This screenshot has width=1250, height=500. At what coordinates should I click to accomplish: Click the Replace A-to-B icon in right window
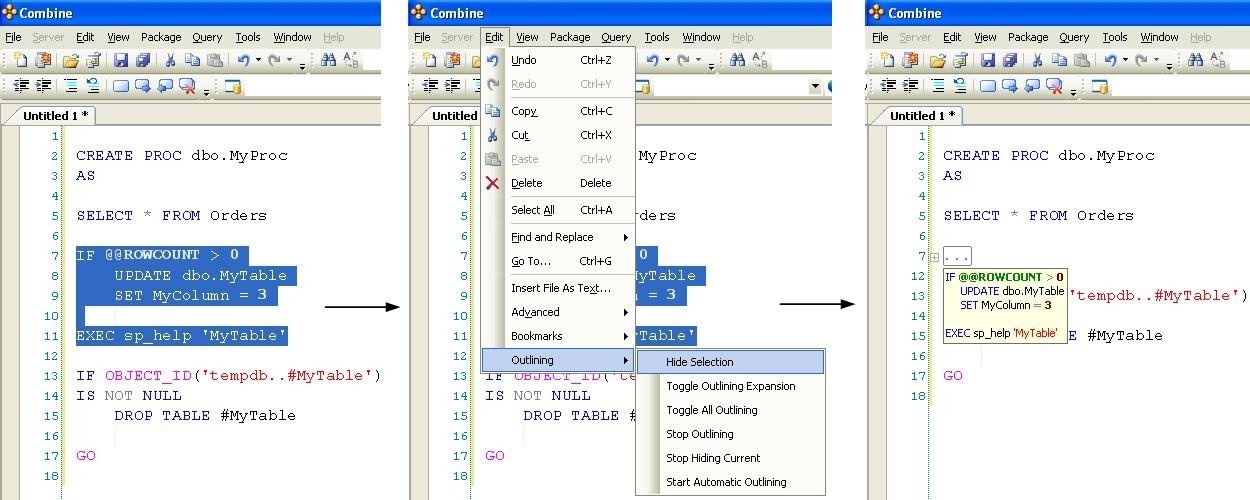click(x=1219, y=61)
